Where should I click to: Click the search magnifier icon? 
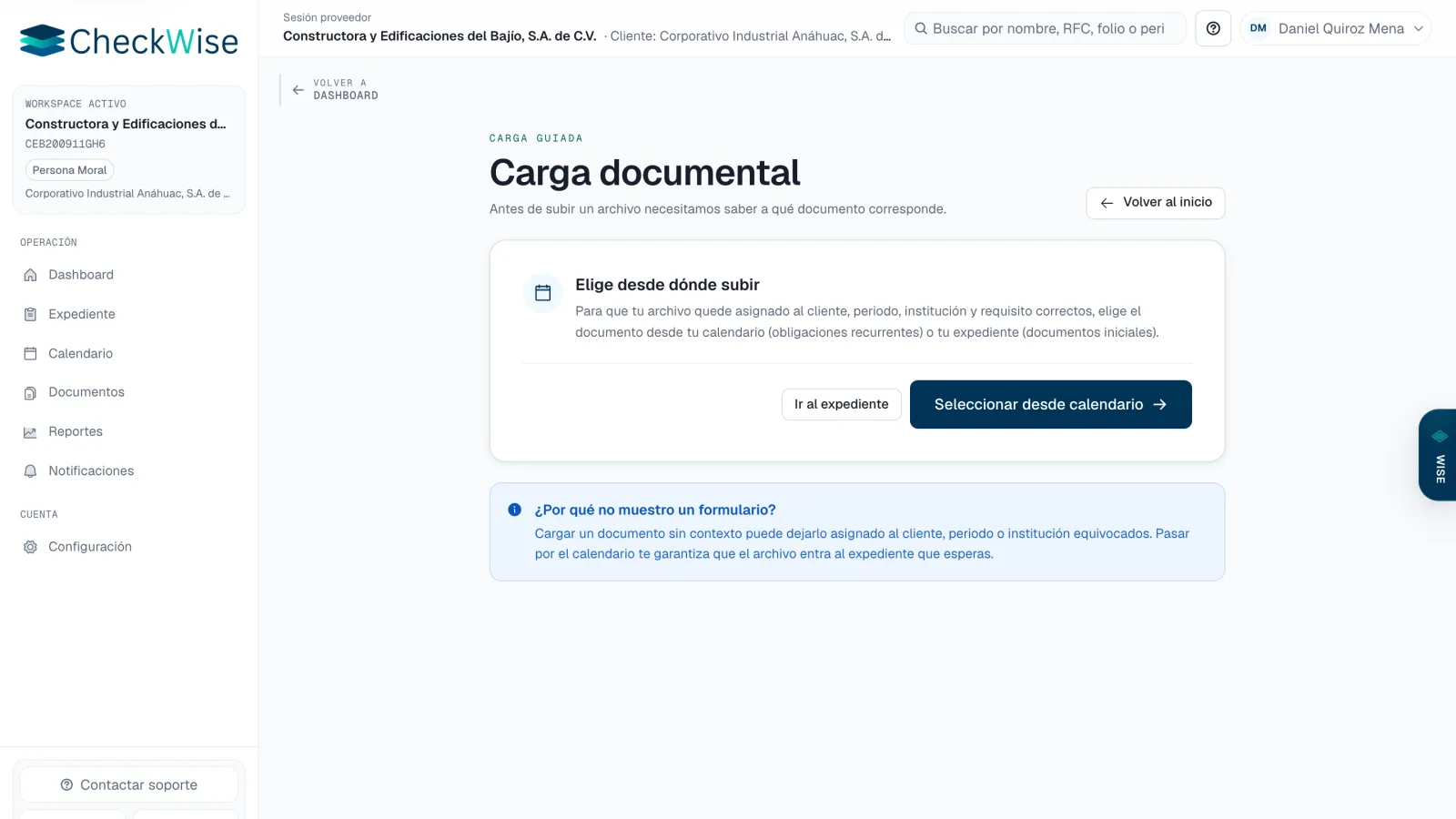(921, 28)
